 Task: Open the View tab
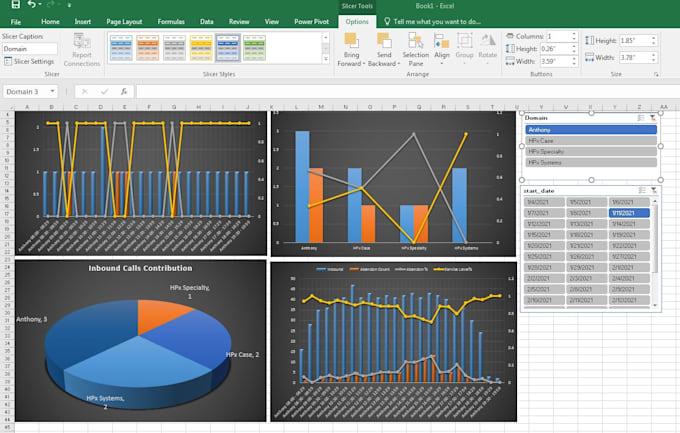[x=271, y=22]
